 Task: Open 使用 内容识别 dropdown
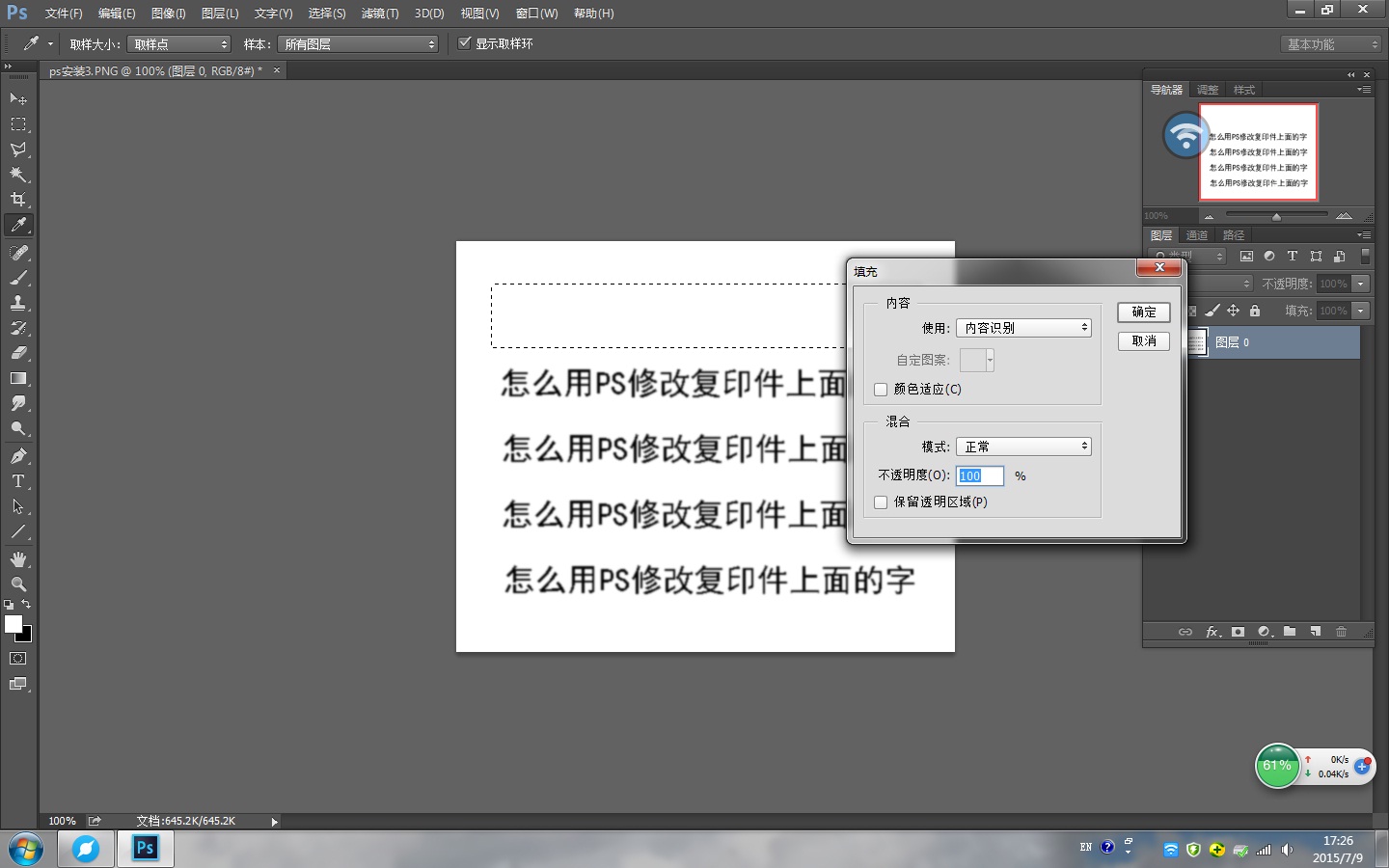(1023, 328)
